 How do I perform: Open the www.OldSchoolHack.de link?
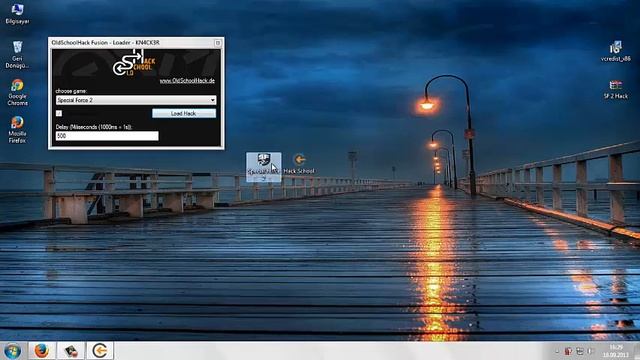pyautogui.click(x=187, y=81)
